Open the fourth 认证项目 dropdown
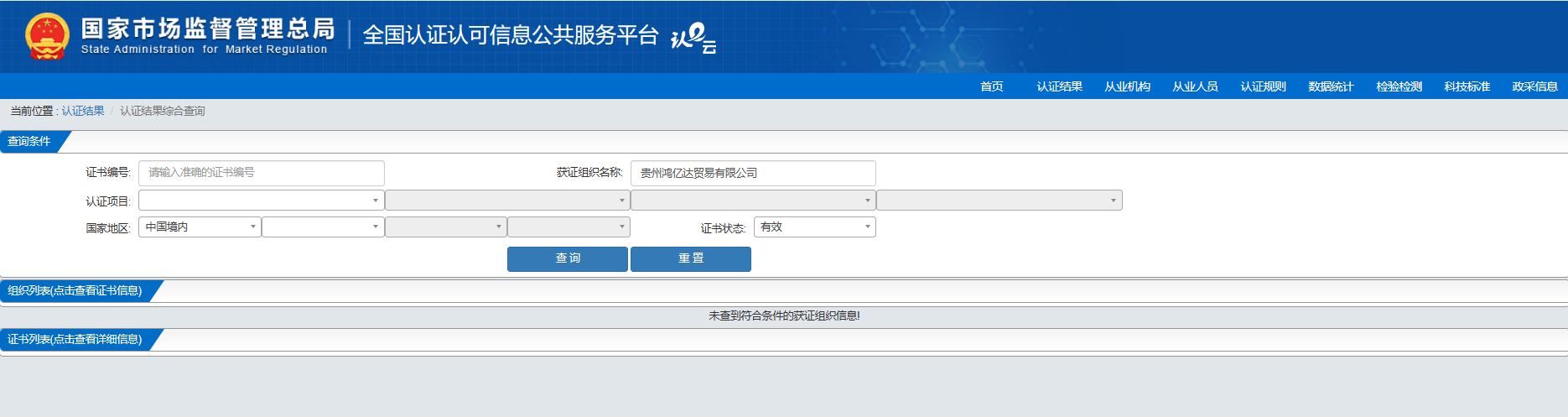The image size is (1568, 417). point(999,201)
